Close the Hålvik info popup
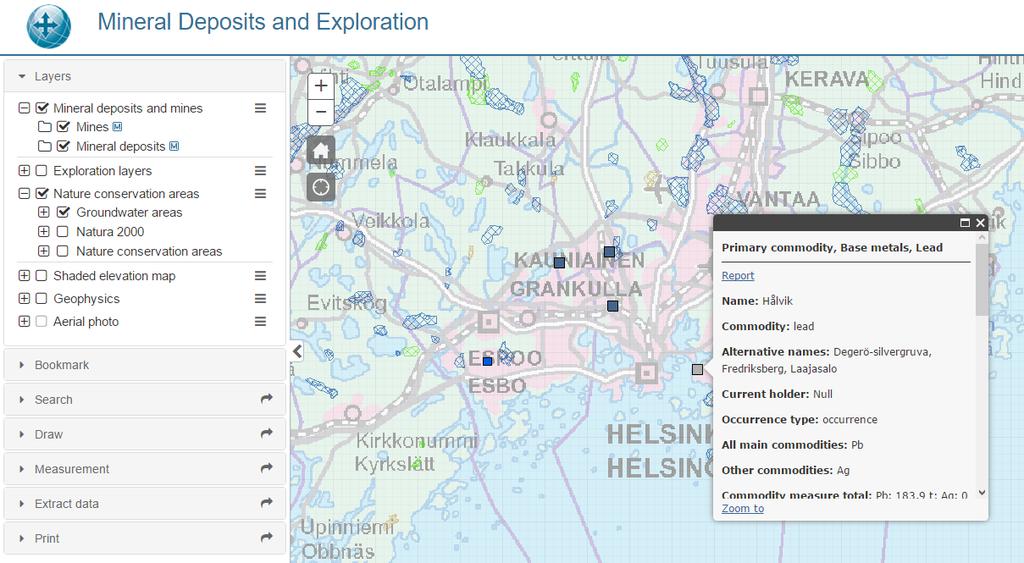The width and height of the screenshot is (1024, 563). 980,223
